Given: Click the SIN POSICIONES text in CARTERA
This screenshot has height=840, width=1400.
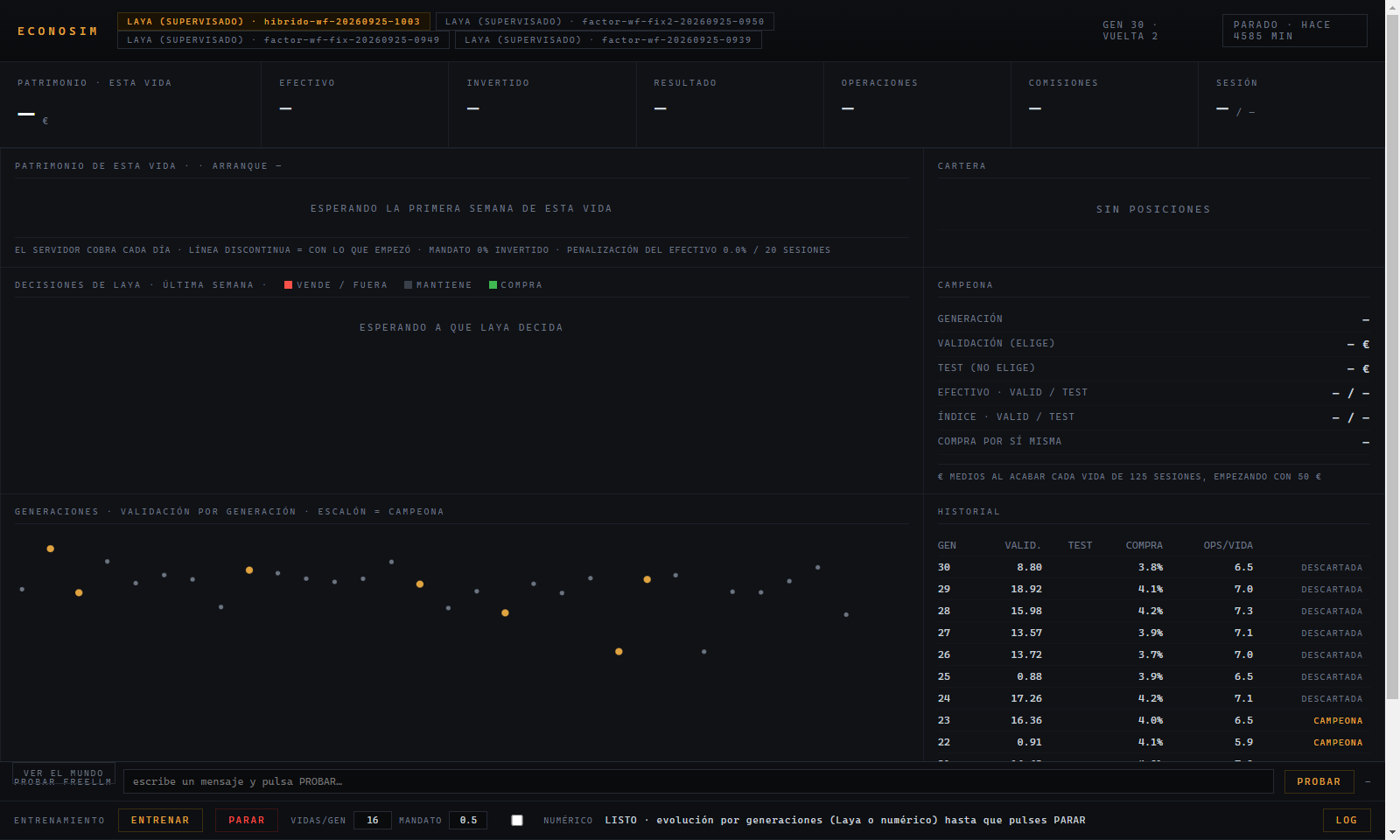Looking at the screenshot, I should [x=1153, y=210].
